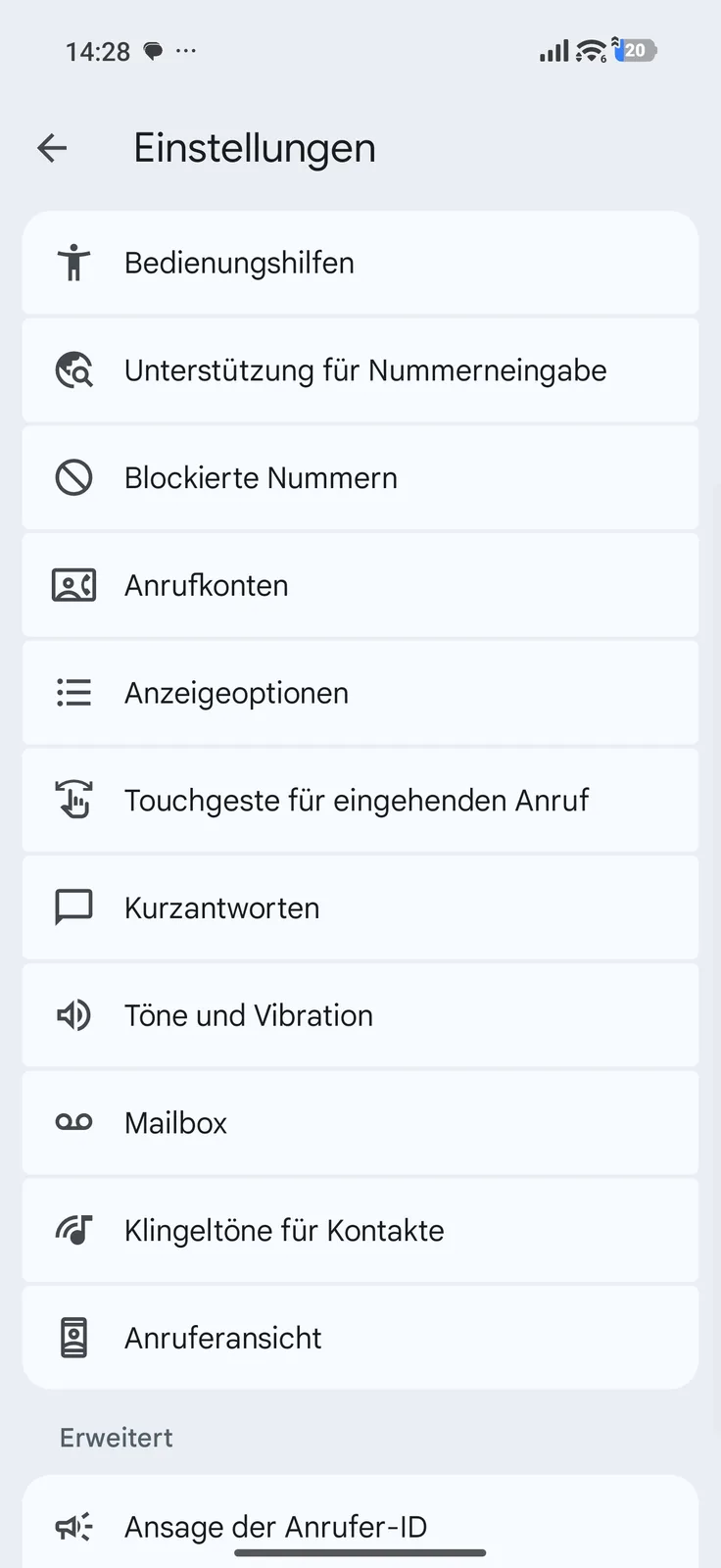The width and height of the screenshot is (721, 1568).
Task: Tap the back arrow icon
Action: [x=52, y=148]
